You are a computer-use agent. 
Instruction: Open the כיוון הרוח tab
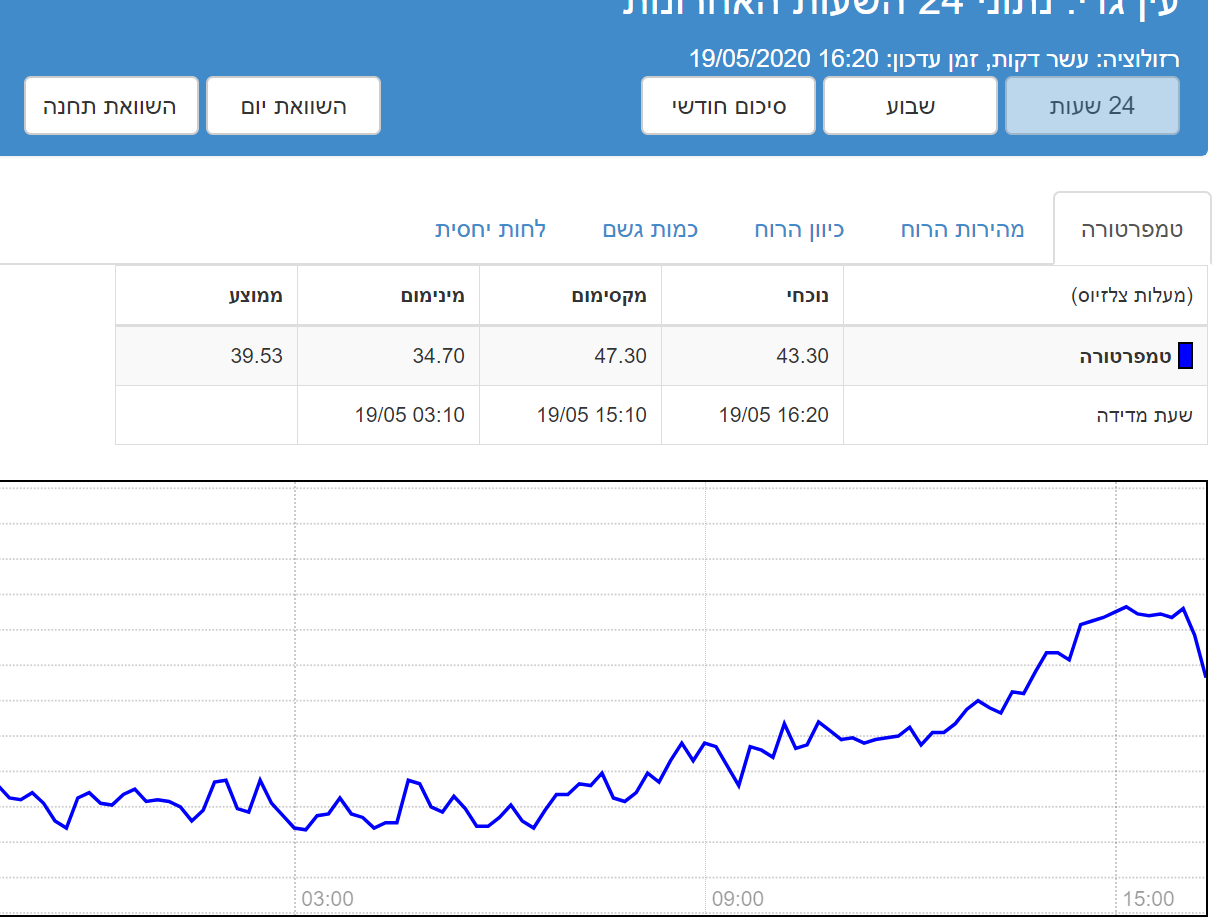coord(799,230)
